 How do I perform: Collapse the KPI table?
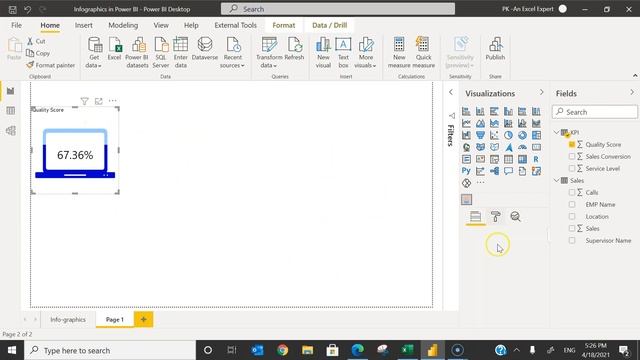coord(556,132)
